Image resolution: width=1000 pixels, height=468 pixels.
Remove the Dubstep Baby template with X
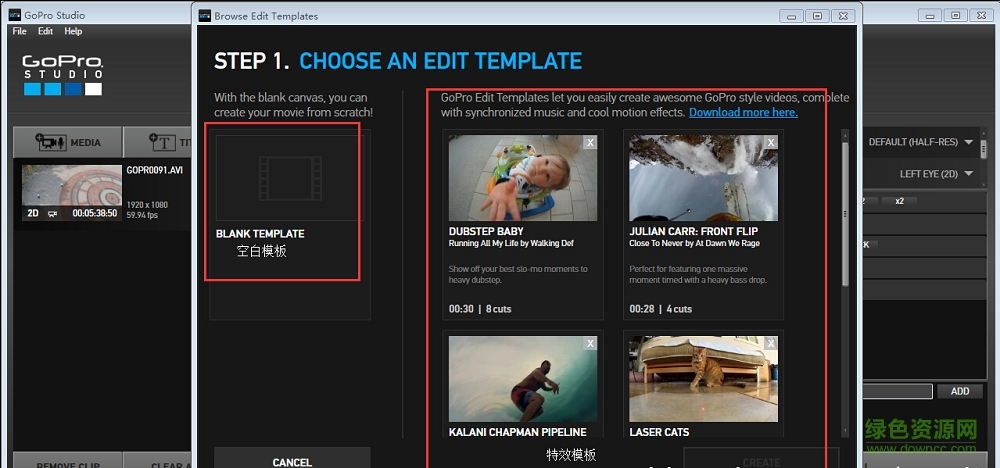590,143
